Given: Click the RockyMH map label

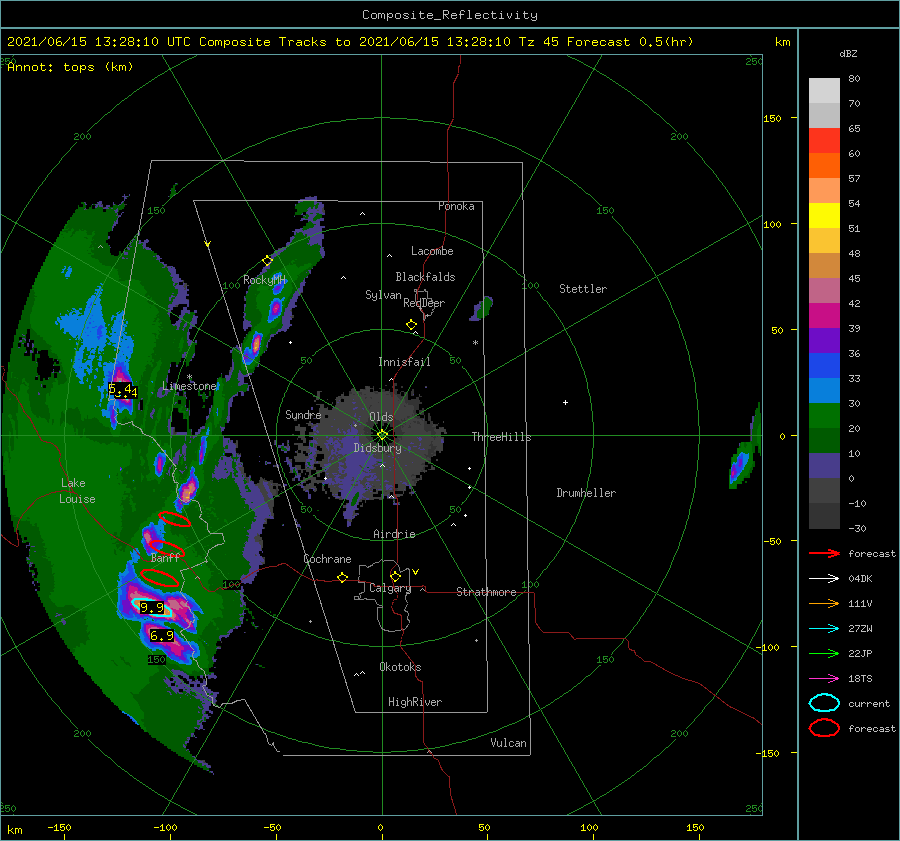Looking at the screenshot, I should [264, 280].
